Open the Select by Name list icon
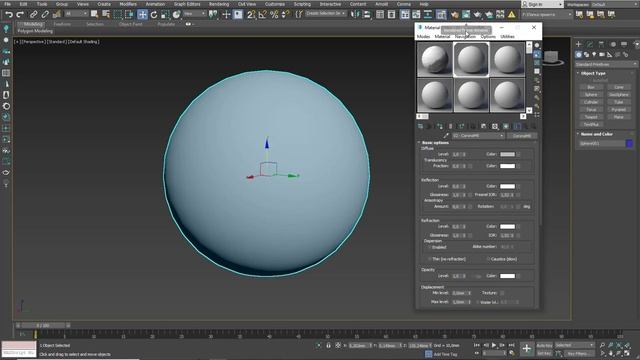This screenshot has height=360, width=640. tap(106, 15)
